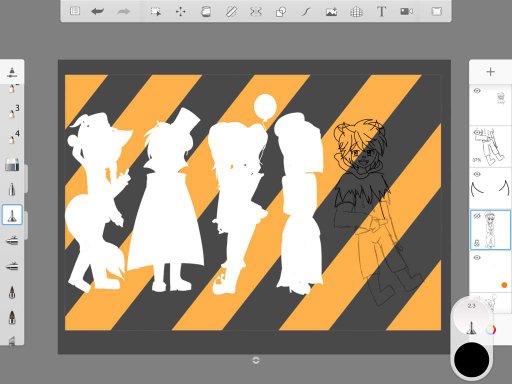Open the Ruler guides tool
512x384 pixels.
pos(231,12)
